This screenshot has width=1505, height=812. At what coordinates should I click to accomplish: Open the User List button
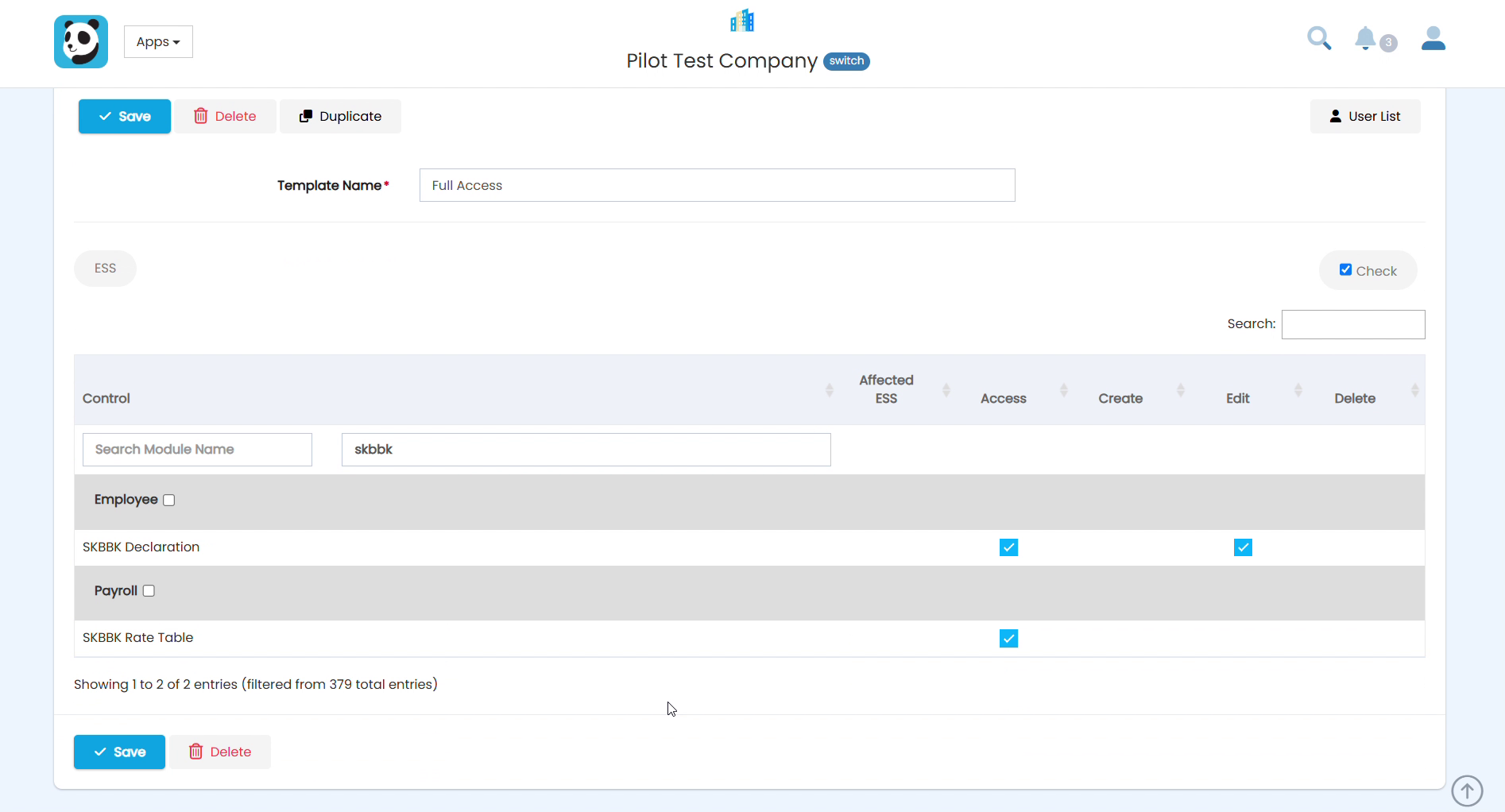click(x=1365, y=116)
